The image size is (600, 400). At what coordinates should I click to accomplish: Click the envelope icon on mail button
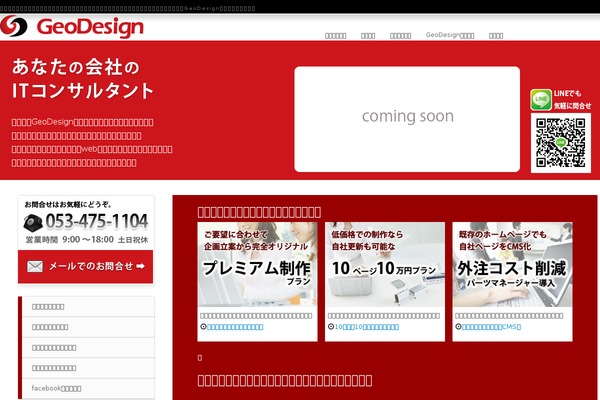click(x=35, y=266)
